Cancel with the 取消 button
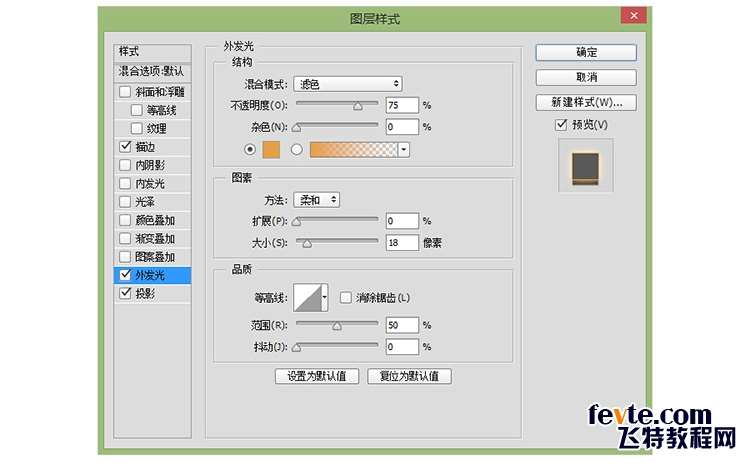The height and width of the screenshot is (463, 750). tap(586, 77)
